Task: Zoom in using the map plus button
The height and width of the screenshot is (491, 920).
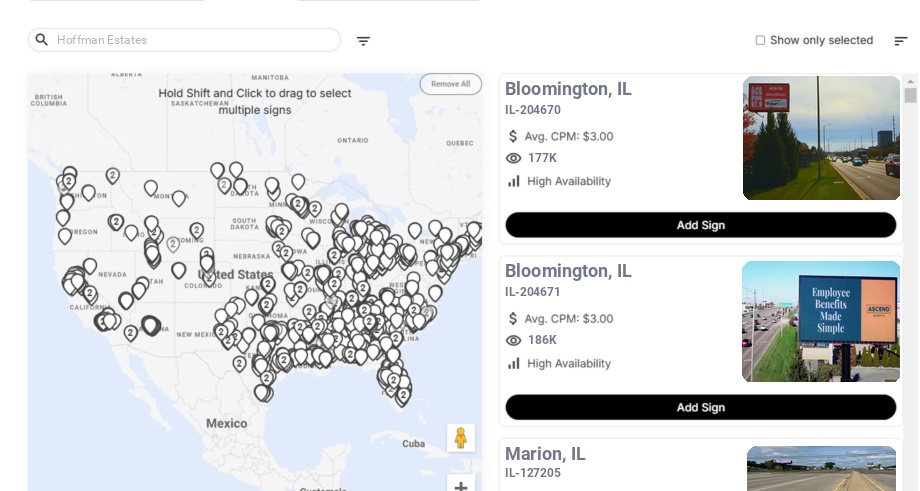Action: (461, 487)
